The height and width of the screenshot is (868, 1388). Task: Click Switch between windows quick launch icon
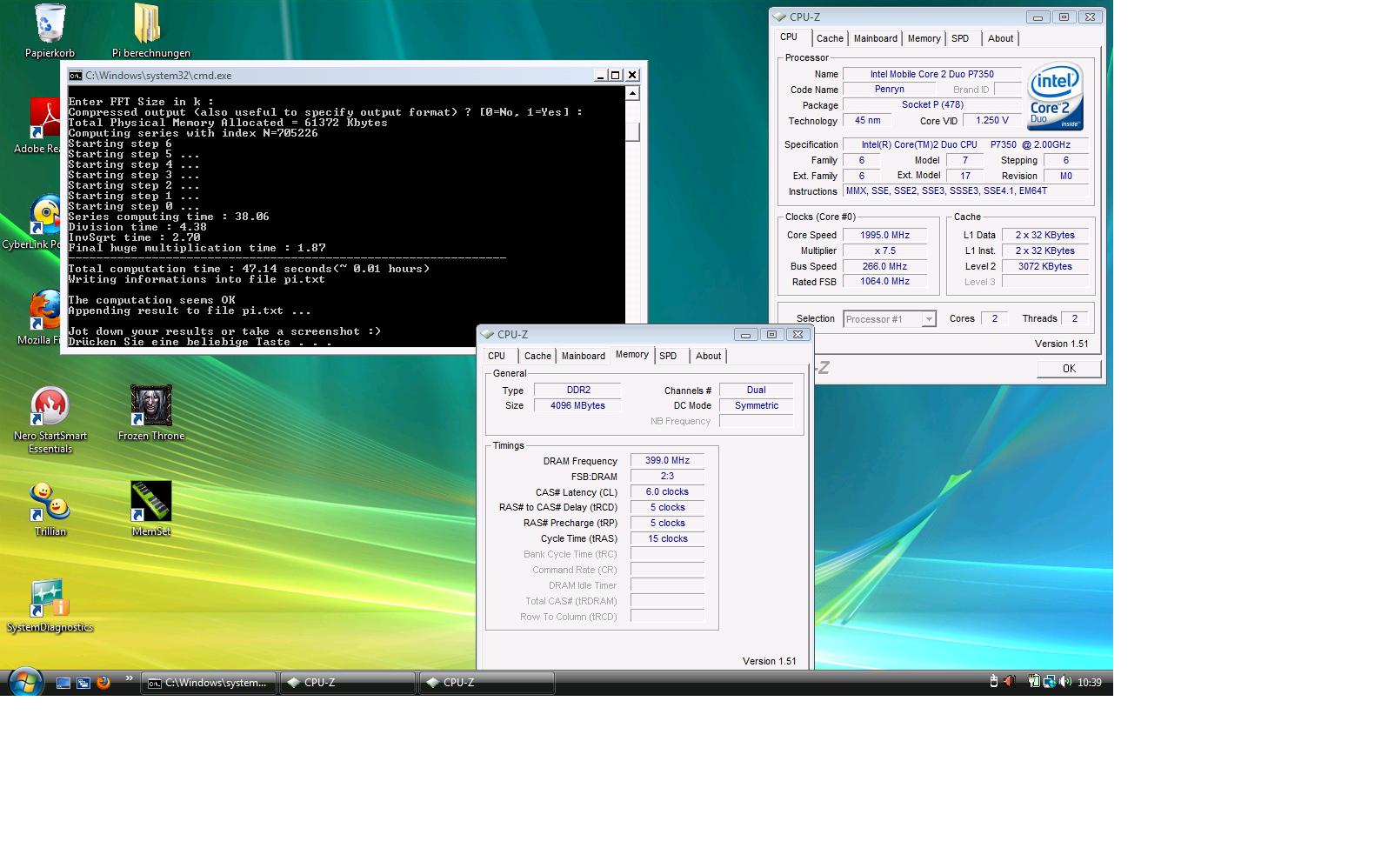coord(83,683)
